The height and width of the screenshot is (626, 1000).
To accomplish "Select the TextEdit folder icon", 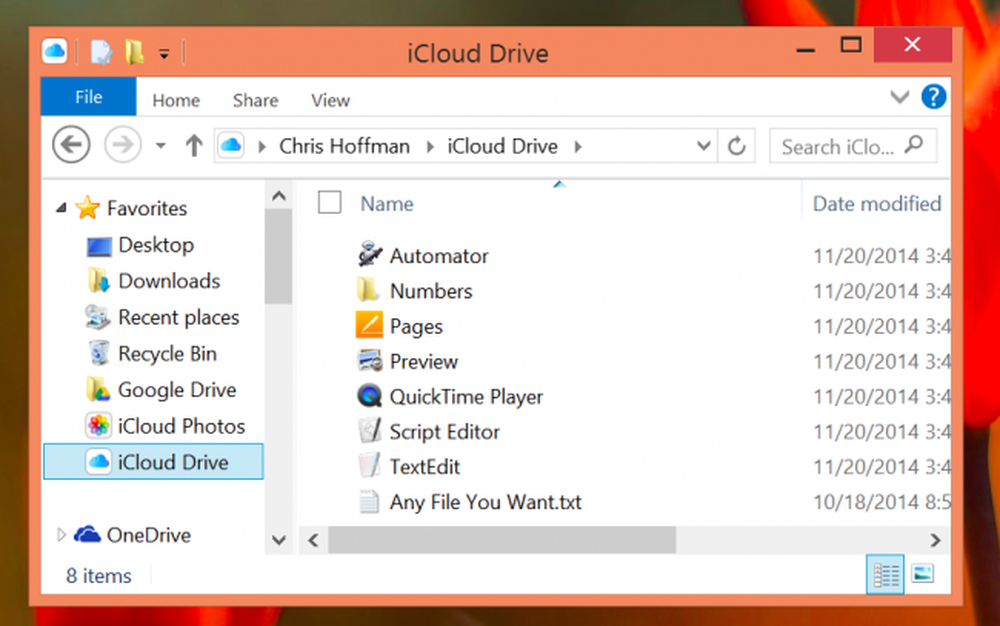I will pyautogui.click(x=369, y=465).
